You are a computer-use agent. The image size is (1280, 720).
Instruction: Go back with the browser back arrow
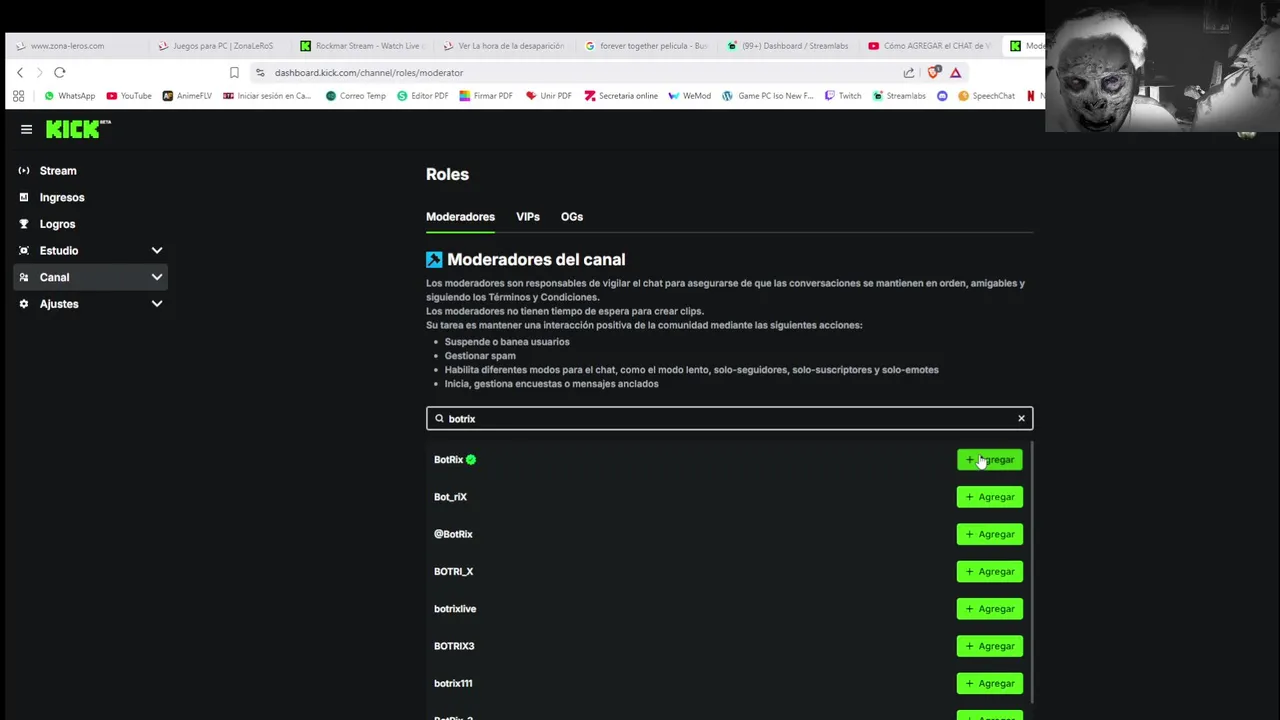[x=19, y=73]
